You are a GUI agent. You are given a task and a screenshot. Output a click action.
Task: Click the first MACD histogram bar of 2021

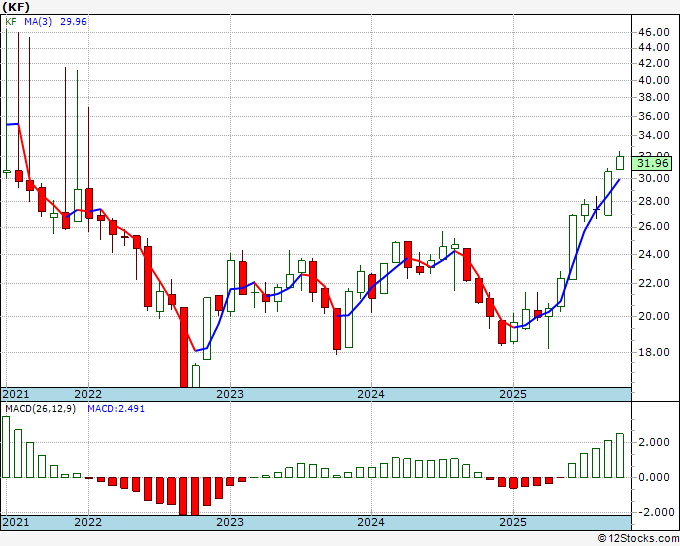coord(6,447)
